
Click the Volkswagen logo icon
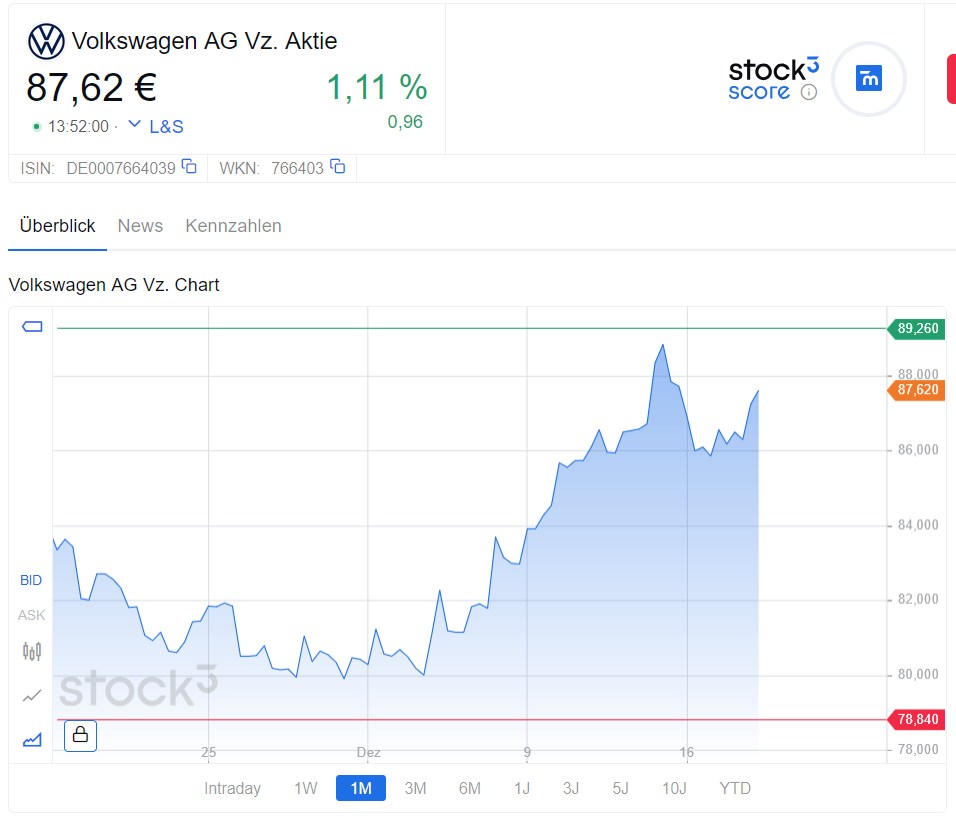pos(46,41)
